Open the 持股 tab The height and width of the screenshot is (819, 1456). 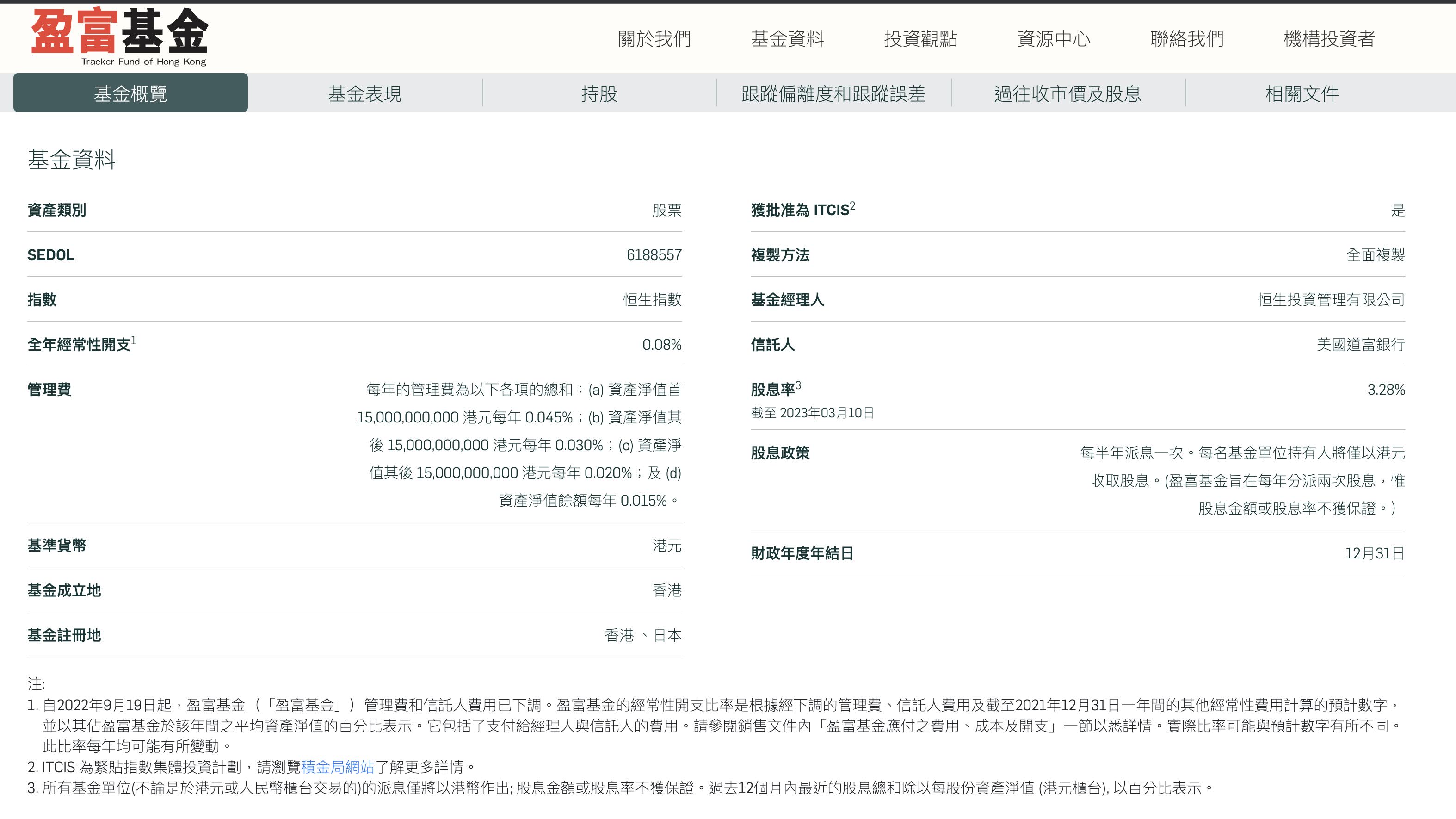[x=599, y=93]
